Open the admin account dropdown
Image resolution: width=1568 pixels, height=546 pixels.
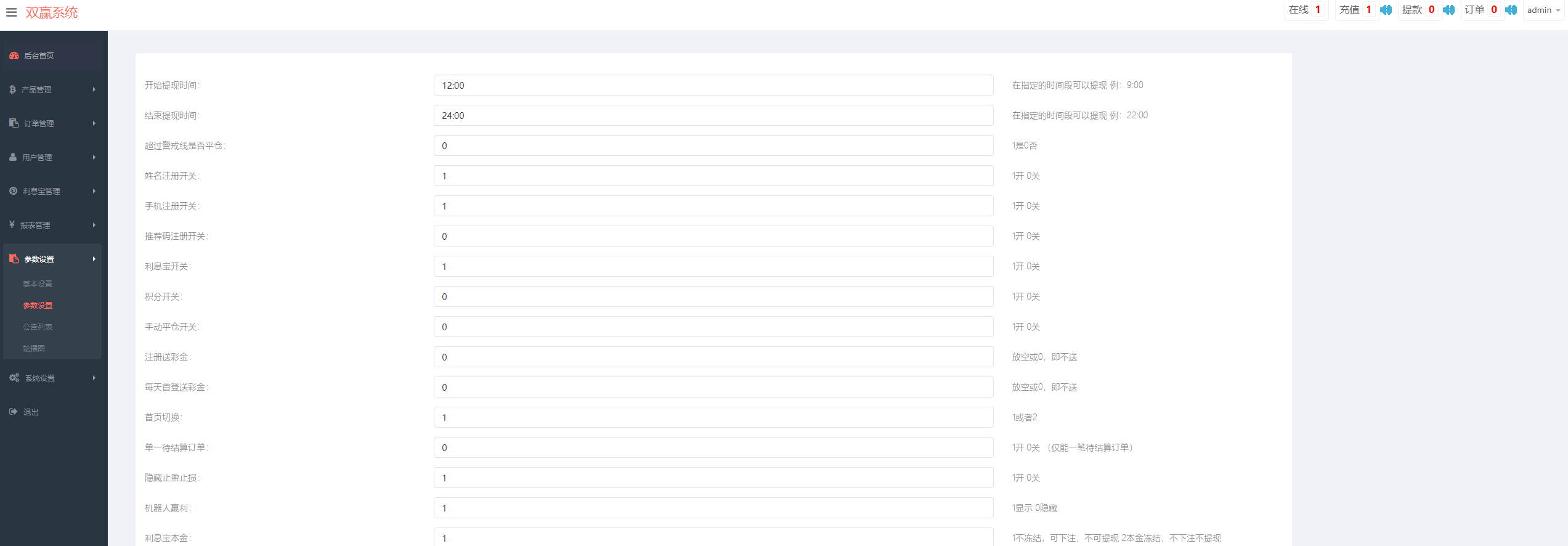coord(1543,10)
